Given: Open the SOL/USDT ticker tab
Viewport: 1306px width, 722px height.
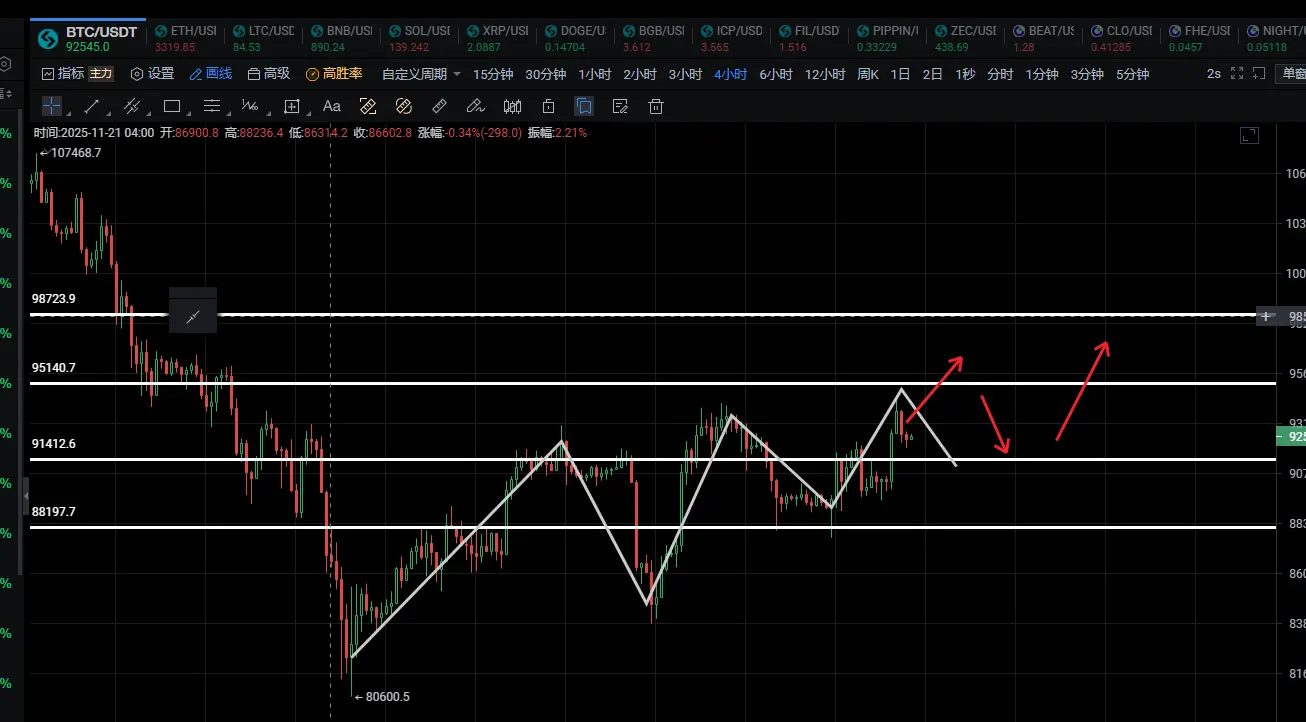Looking at the screenshot, I should (420, 38).
